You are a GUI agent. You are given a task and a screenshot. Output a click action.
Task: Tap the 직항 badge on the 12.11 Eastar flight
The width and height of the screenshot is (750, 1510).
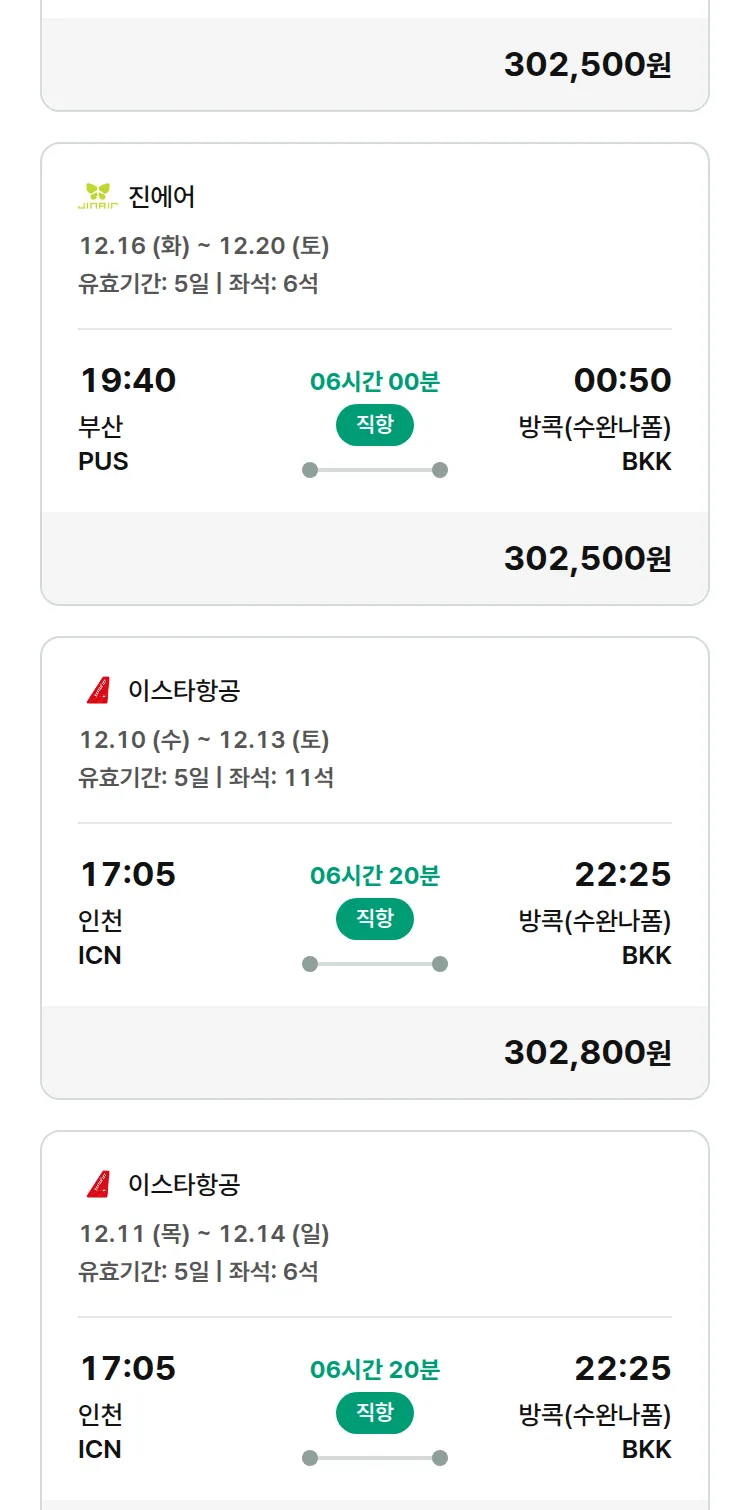[x=374, y=1413]
